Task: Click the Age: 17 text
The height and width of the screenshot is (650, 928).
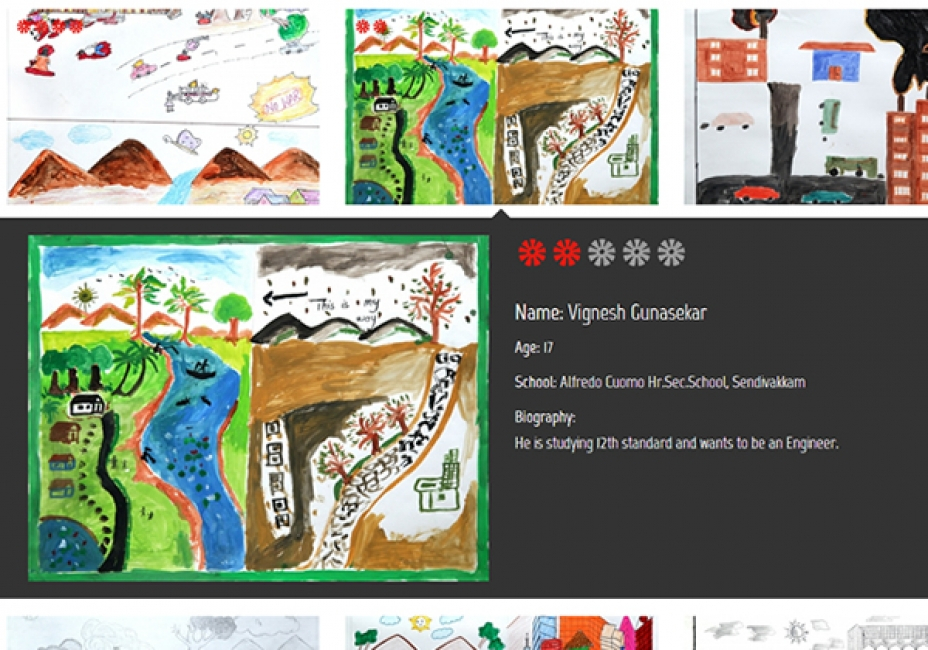Action: (534, 347)
